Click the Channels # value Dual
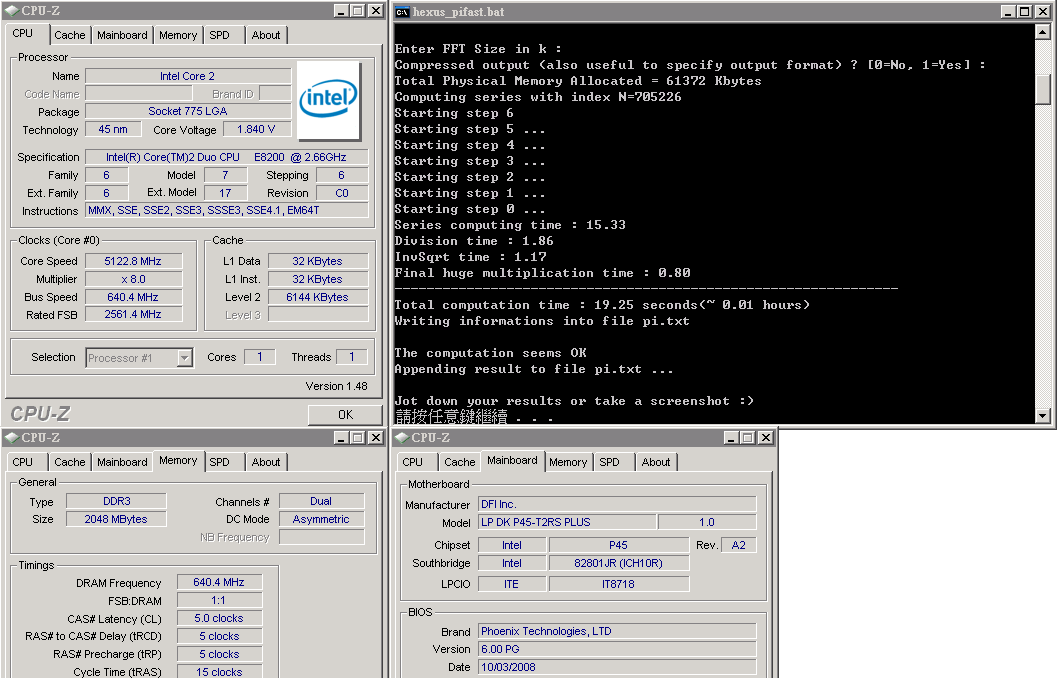Viewport: 1057px width, 678px height. click(x=322, y=501)
